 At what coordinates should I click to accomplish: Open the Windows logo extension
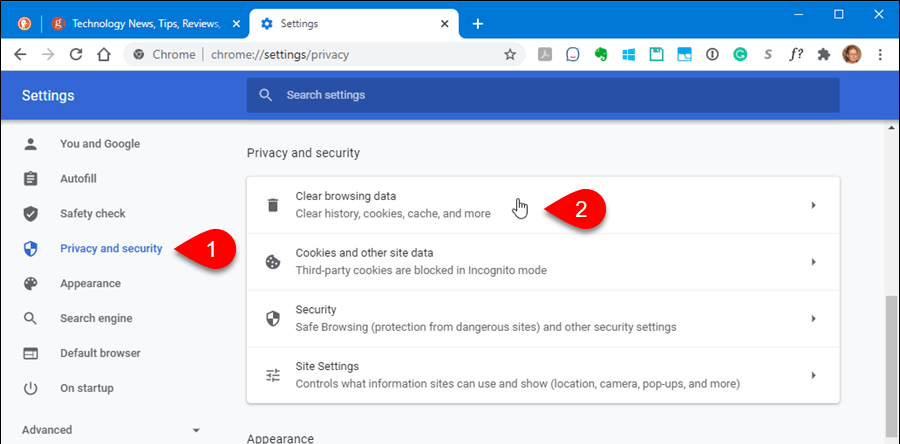pos(629,54)
